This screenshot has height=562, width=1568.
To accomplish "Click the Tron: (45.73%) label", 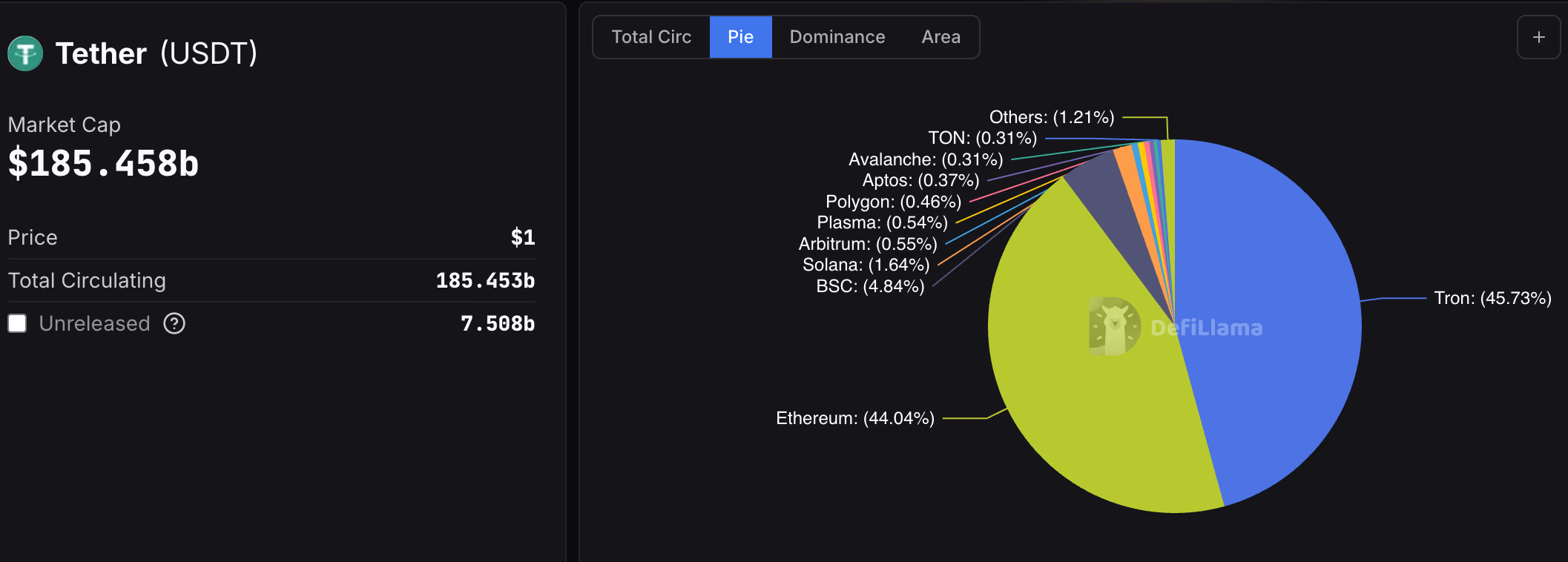I will [1492, 298].
